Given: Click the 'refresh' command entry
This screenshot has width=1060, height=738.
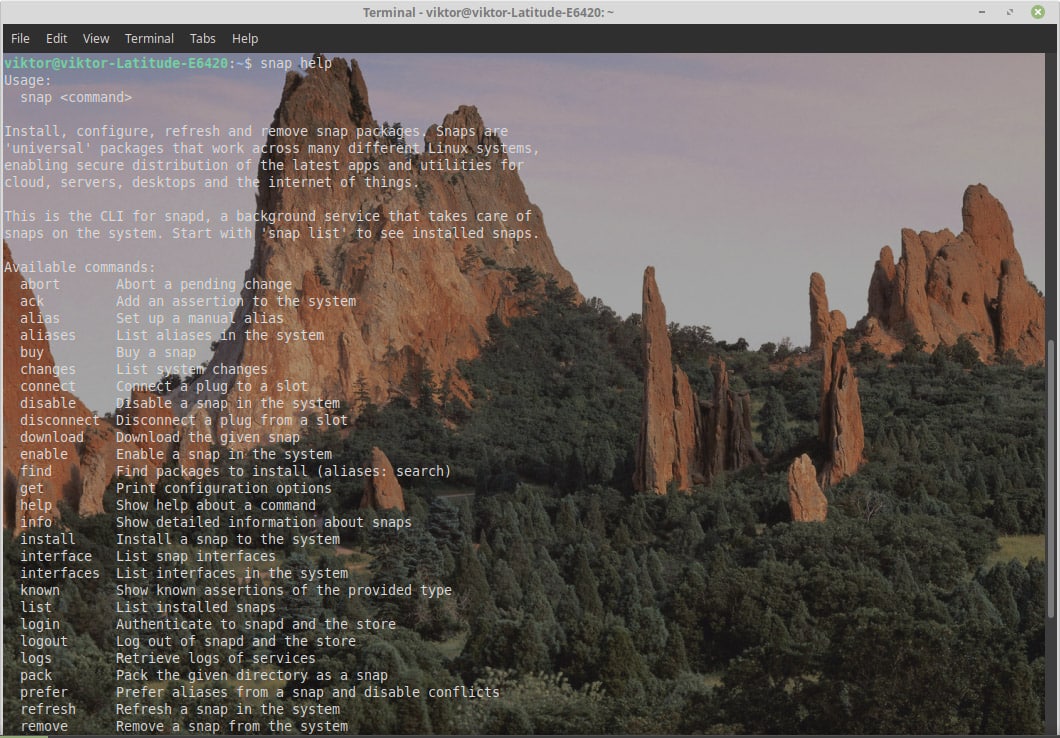Looking at the screenshot, I should click(47, 709).
